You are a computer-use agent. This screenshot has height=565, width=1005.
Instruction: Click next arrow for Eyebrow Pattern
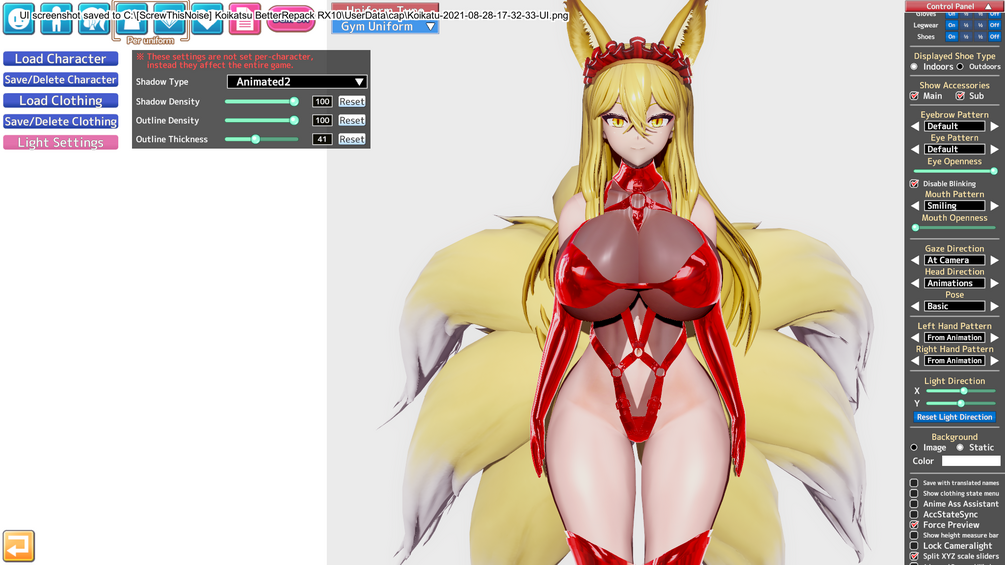click(994, 126)
